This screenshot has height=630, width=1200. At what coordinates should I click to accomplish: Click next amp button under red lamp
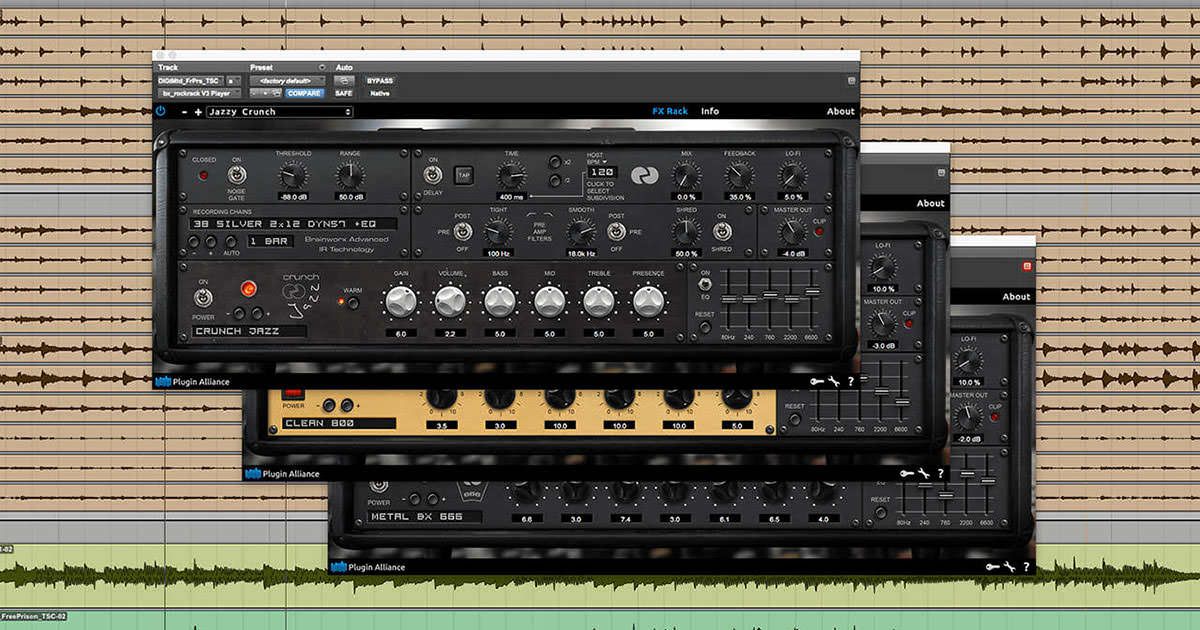tap(257, 314)
